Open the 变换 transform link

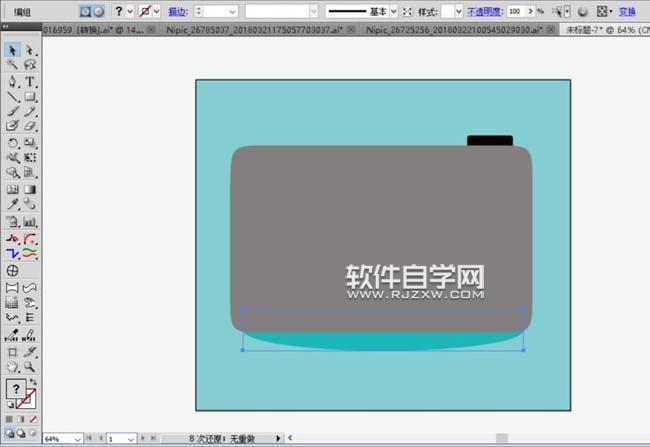[627, 12]
